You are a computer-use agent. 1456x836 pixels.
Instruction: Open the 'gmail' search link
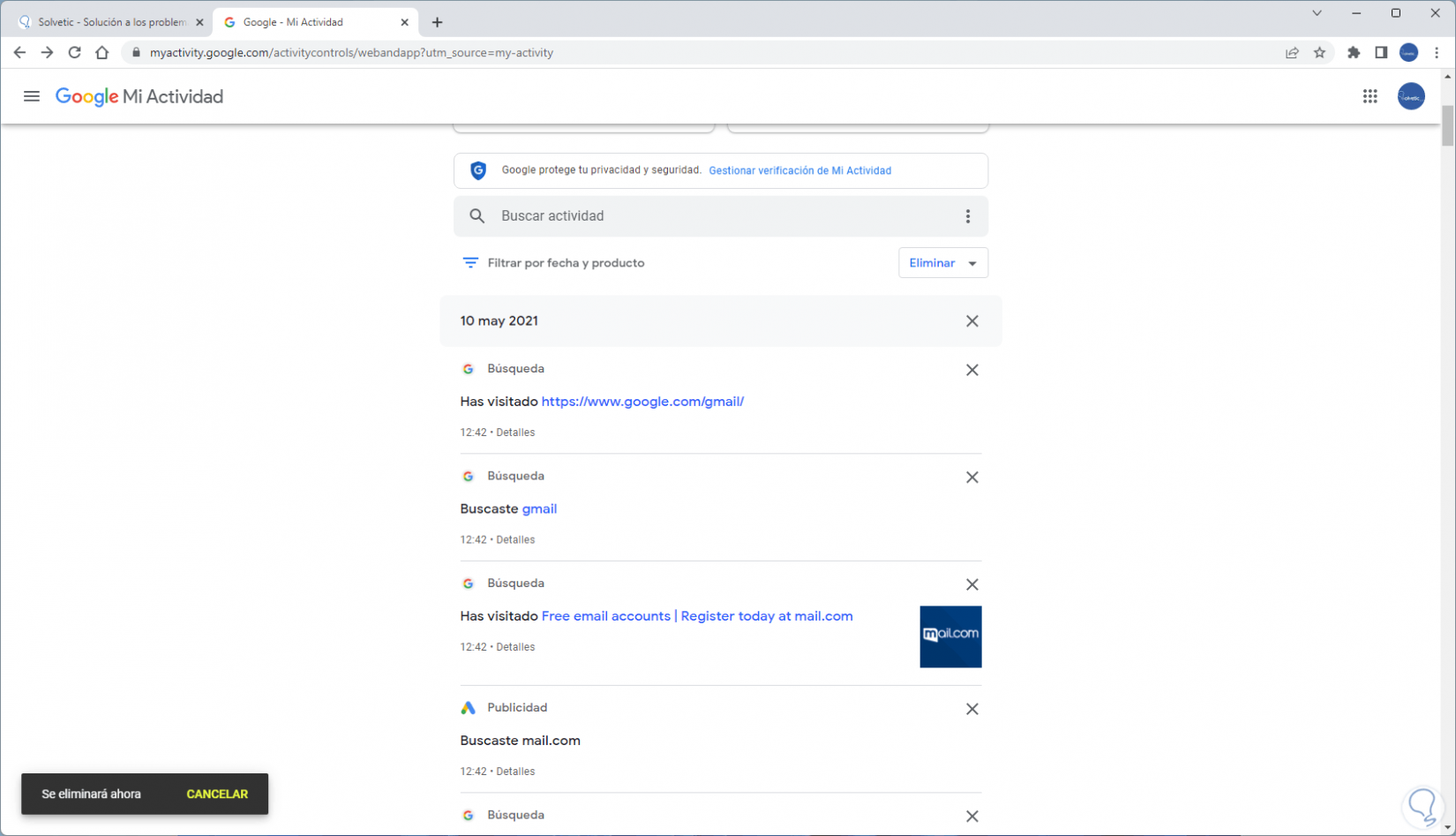pyautogui.click(x=539, y=509)
